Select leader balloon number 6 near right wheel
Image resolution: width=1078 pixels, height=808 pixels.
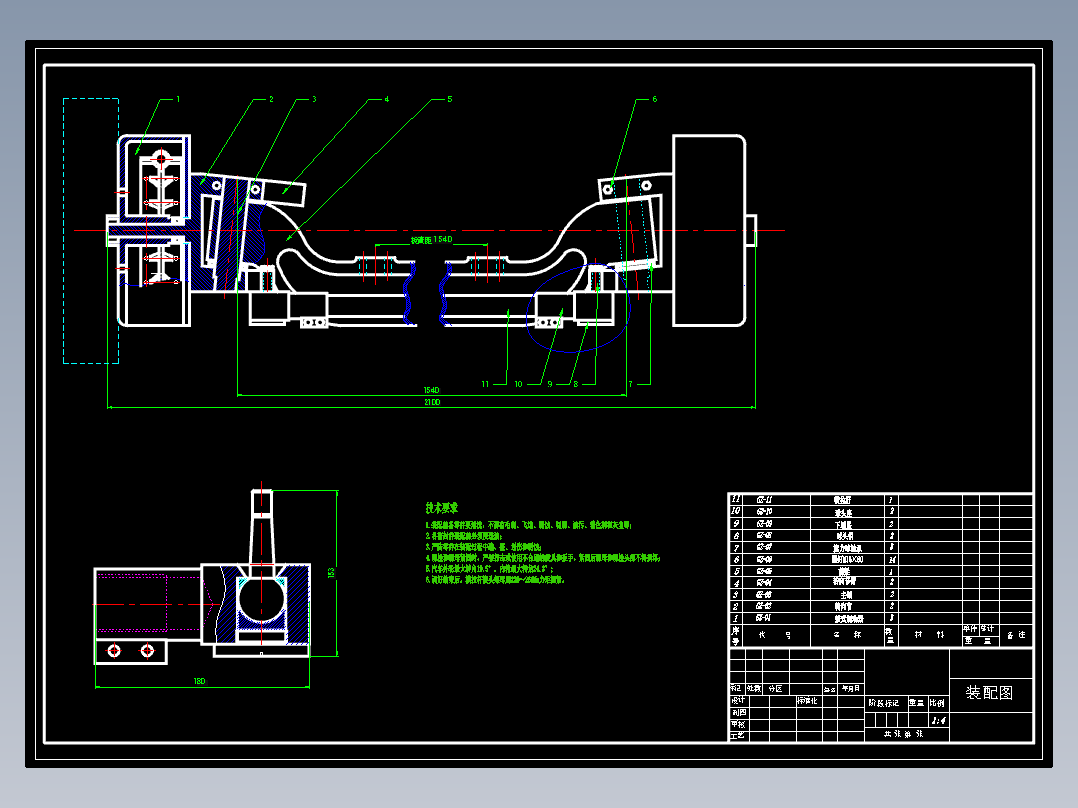click(654, 99)
